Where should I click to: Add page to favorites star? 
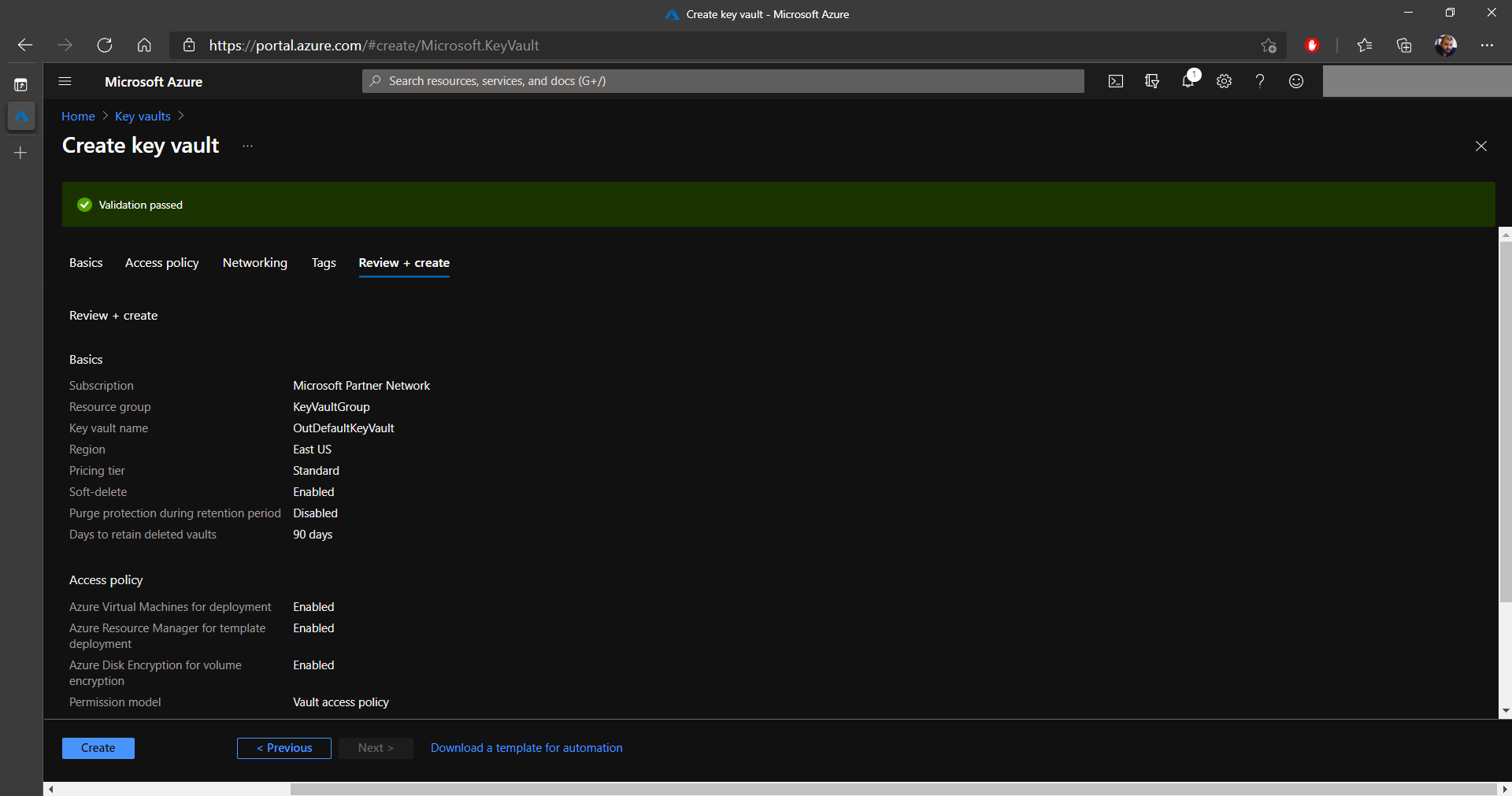[x=1269, y=46]
